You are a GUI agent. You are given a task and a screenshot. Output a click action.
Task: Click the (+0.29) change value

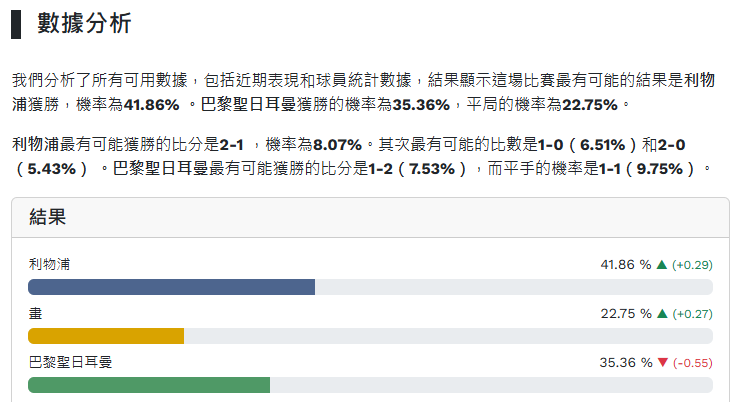pyautogui.click(x=692, y=265)
